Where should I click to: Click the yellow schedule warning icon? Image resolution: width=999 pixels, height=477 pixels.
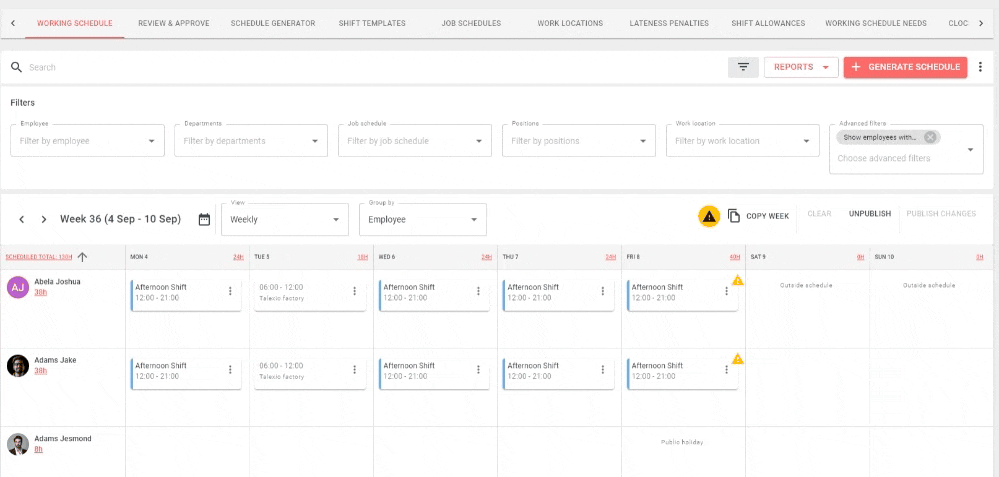[x=709, y=217]
